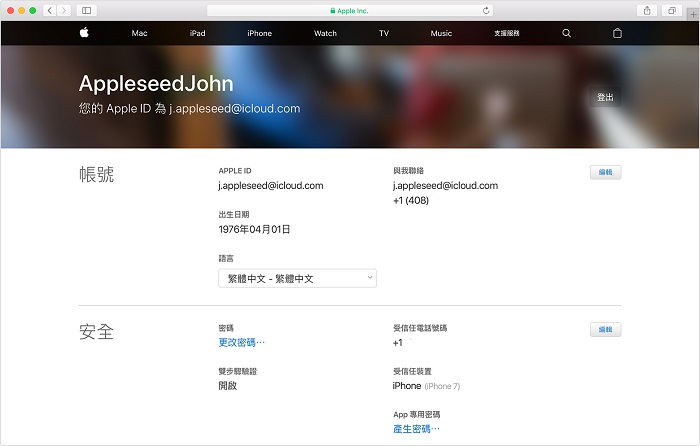The width and height of the screenshot is (700, 446).
Task: Click the Safari address bar
Action: click(x=350, y=10)
